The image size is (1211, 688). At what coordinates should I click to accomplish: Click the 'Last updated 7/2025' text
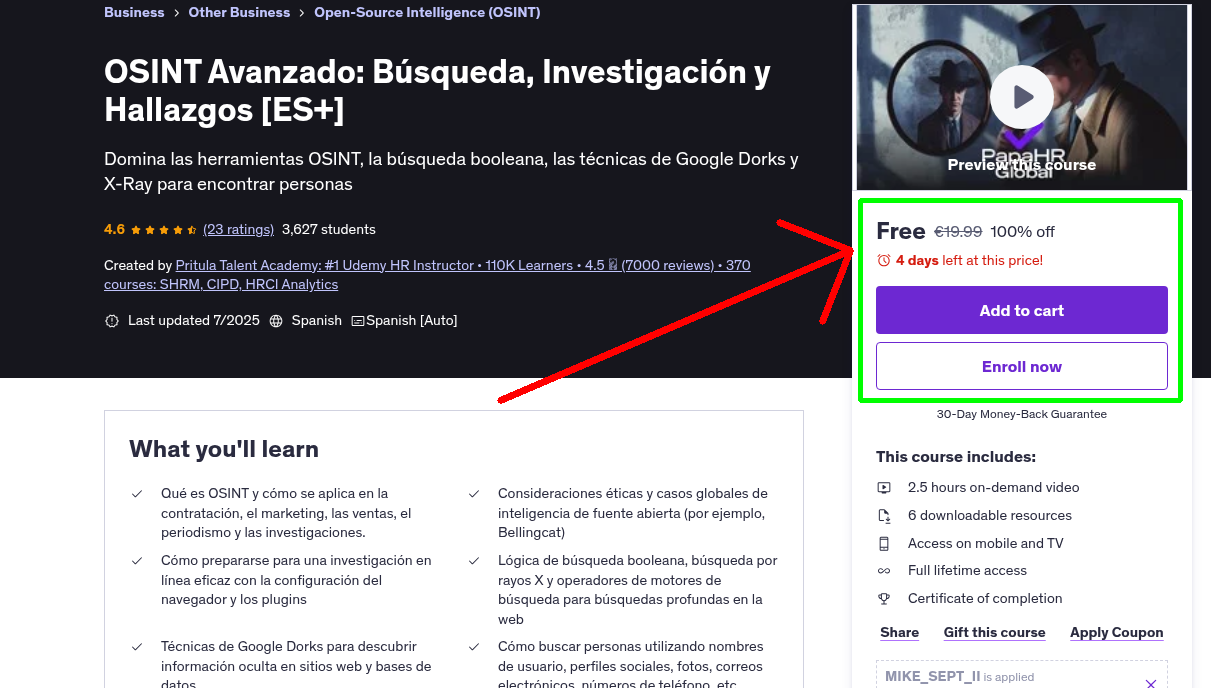(193, 320)
